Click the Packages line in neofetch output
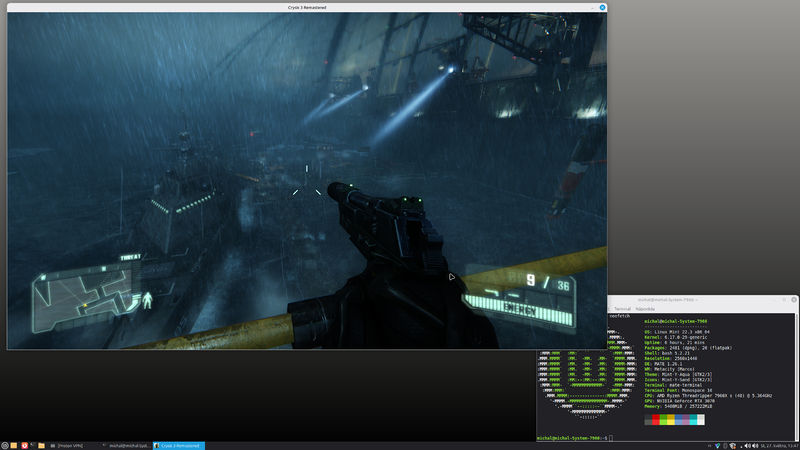This screenshot has width=800, height=450. point(688,348)
